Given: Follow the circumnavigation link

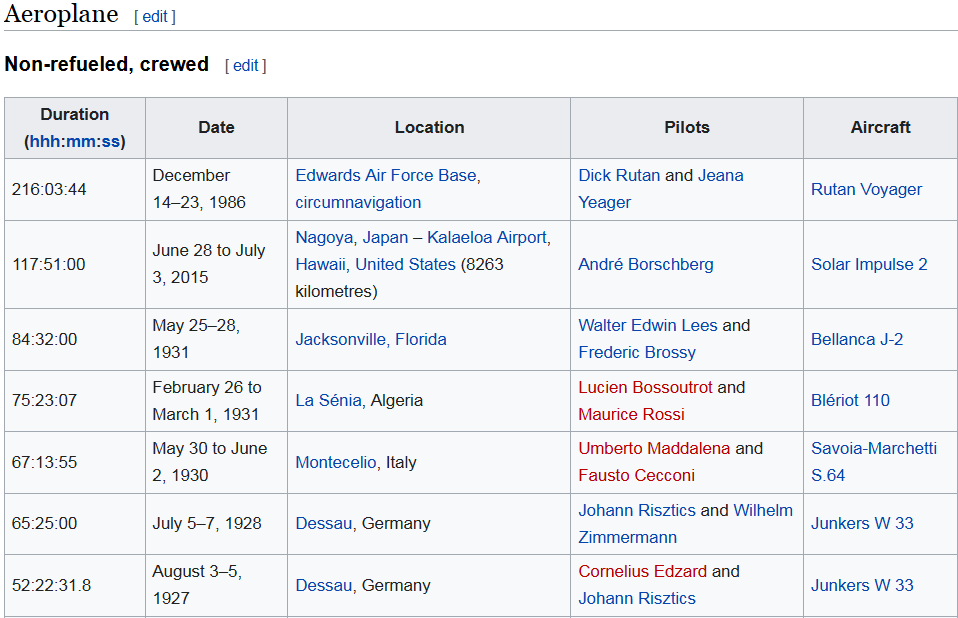Looking at the screenshot, I should tap(358, 202).
